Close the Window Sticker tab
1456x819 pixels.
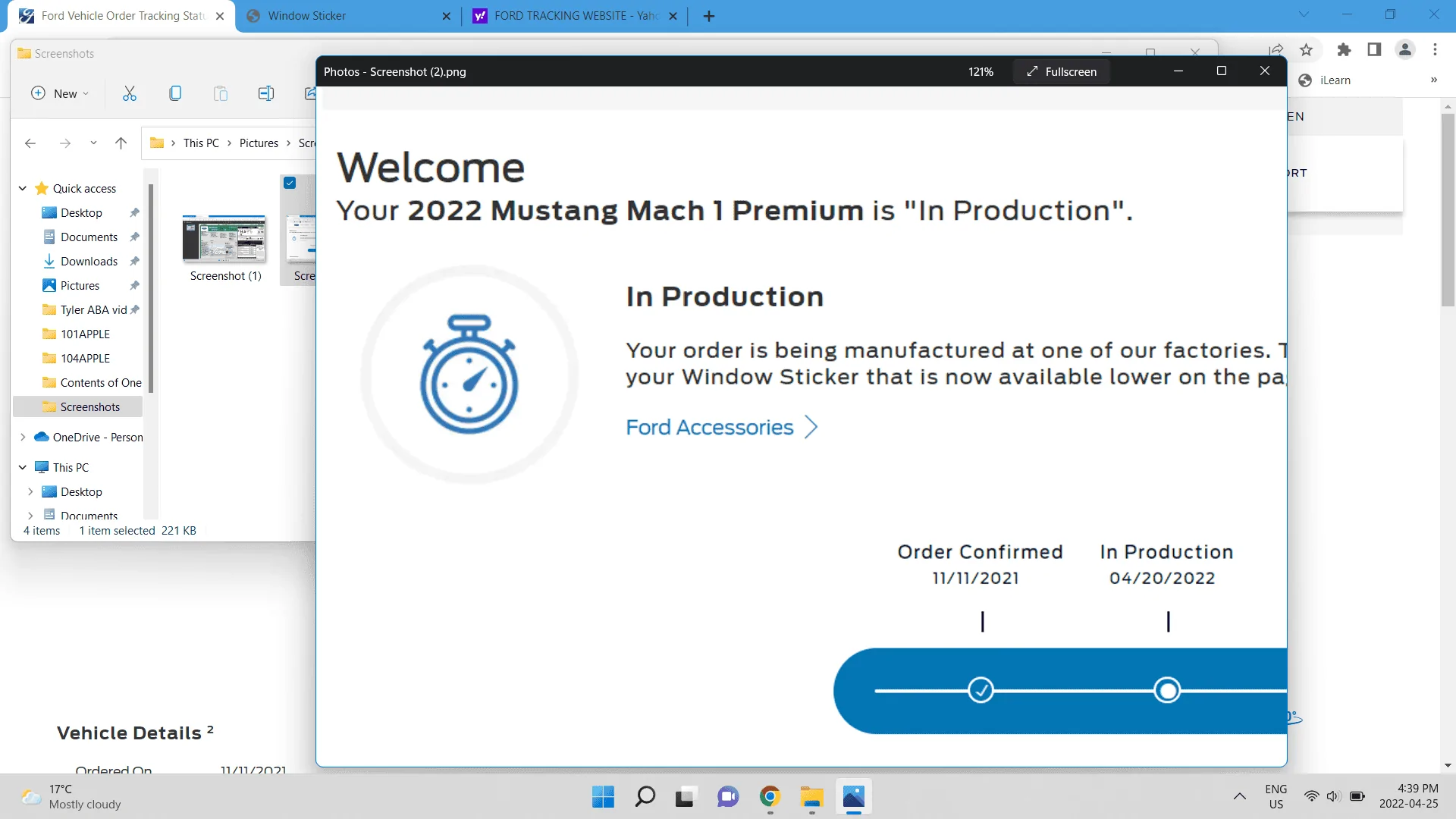(446, 16)
